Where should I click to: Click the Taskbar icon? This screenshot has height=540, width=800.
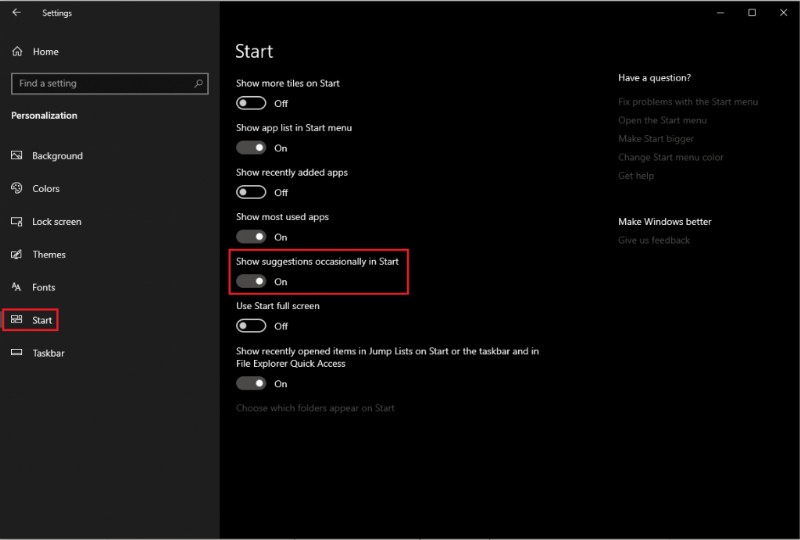click(17, 352)
